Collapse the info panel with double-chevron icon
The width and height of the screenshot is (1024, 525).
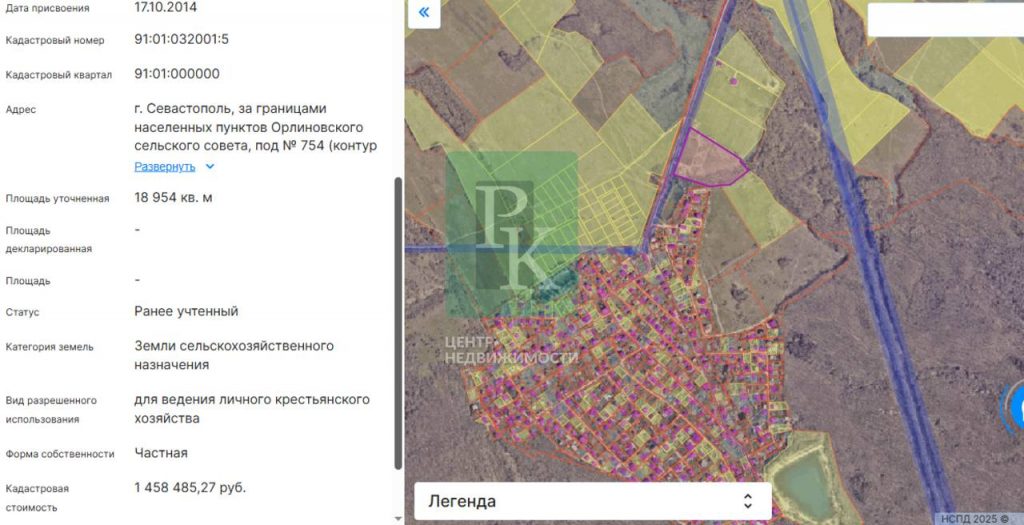coord(424,12)
